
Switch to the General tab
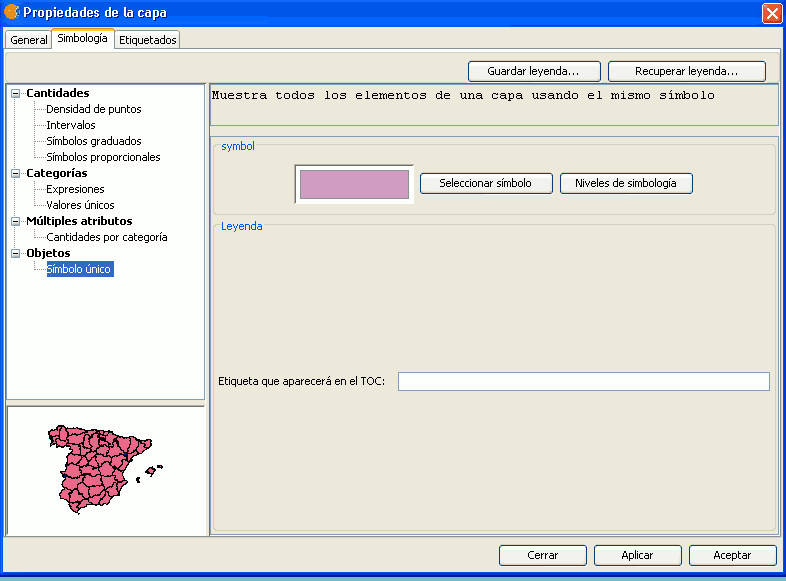pyautogui.click(x=29, y=40)
